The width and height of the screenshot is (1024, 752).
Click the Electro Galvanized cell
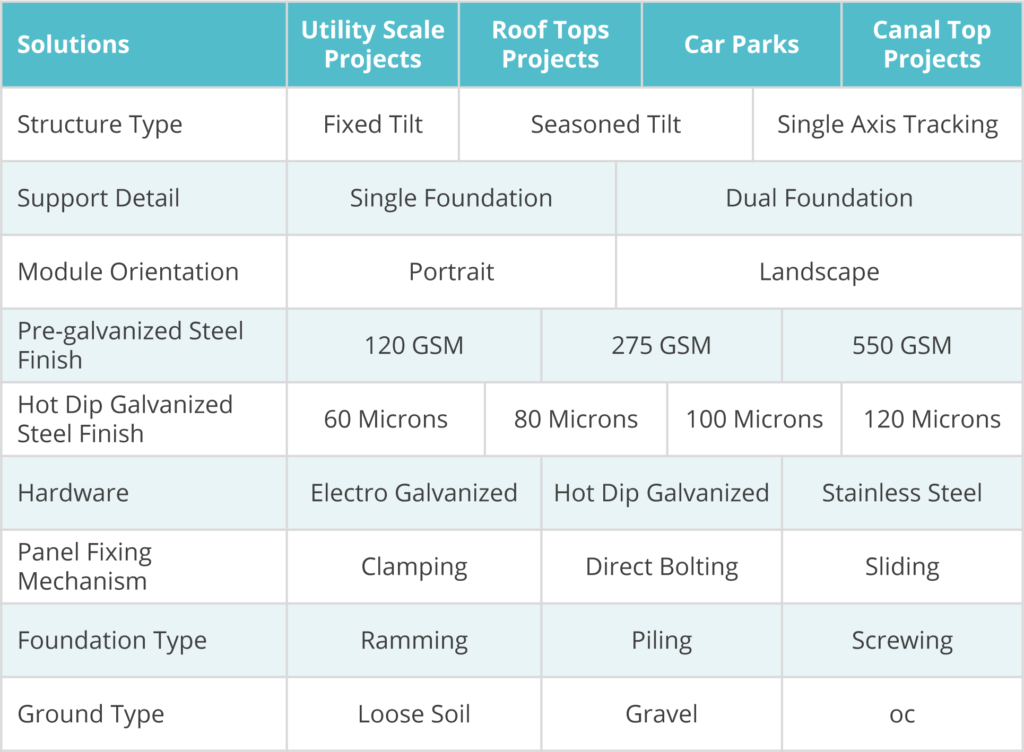point(414,493)
